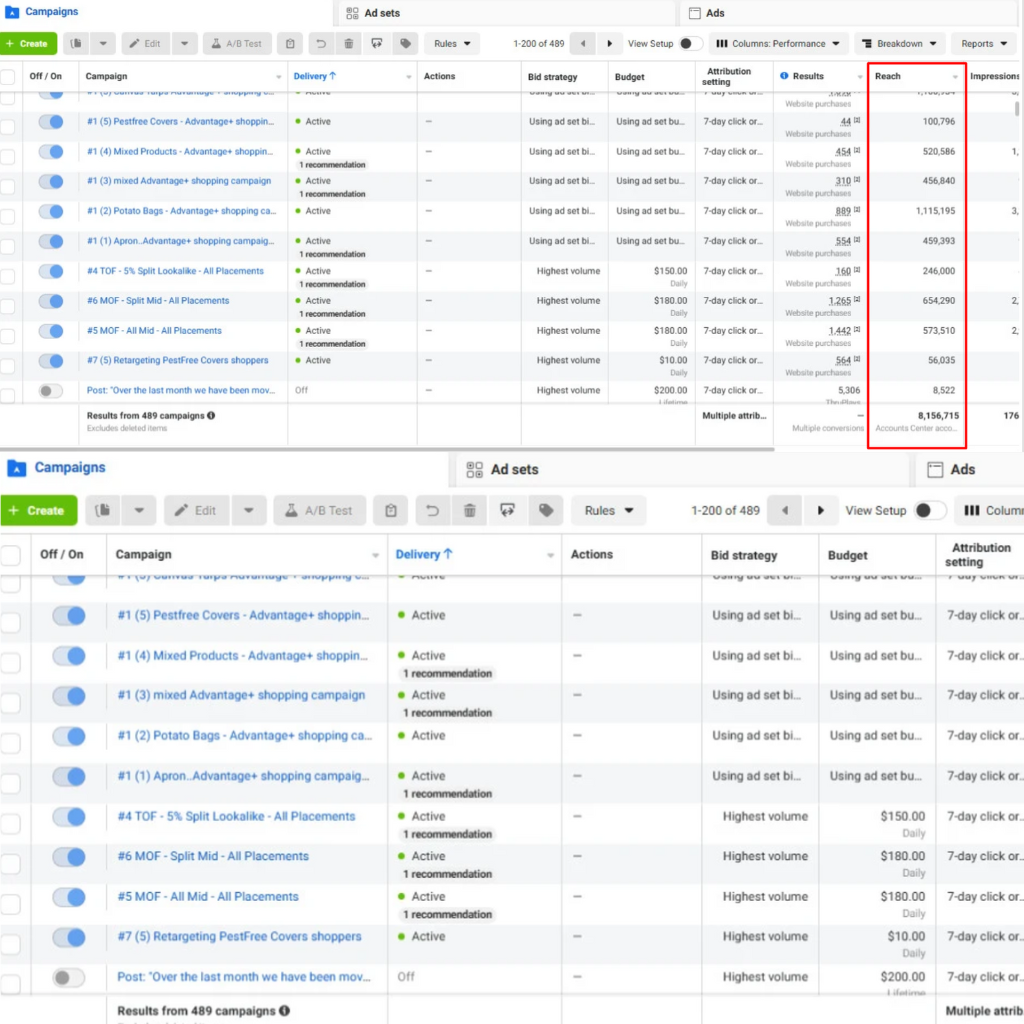Switch to Ad sets tab in upper panel
Image resolution: width=1024 pixels, height=1024 pixels.
pyautogui.click(x=506, y=13)
